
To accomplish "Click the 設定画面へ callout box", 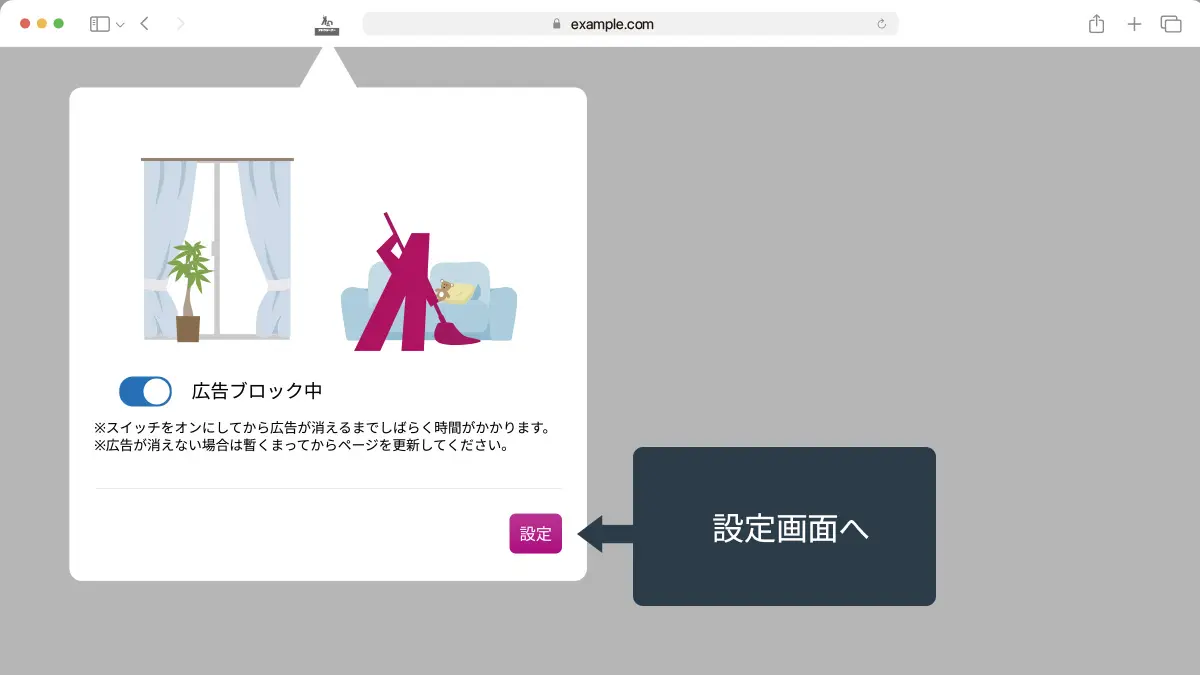I will tap(784, 526).
